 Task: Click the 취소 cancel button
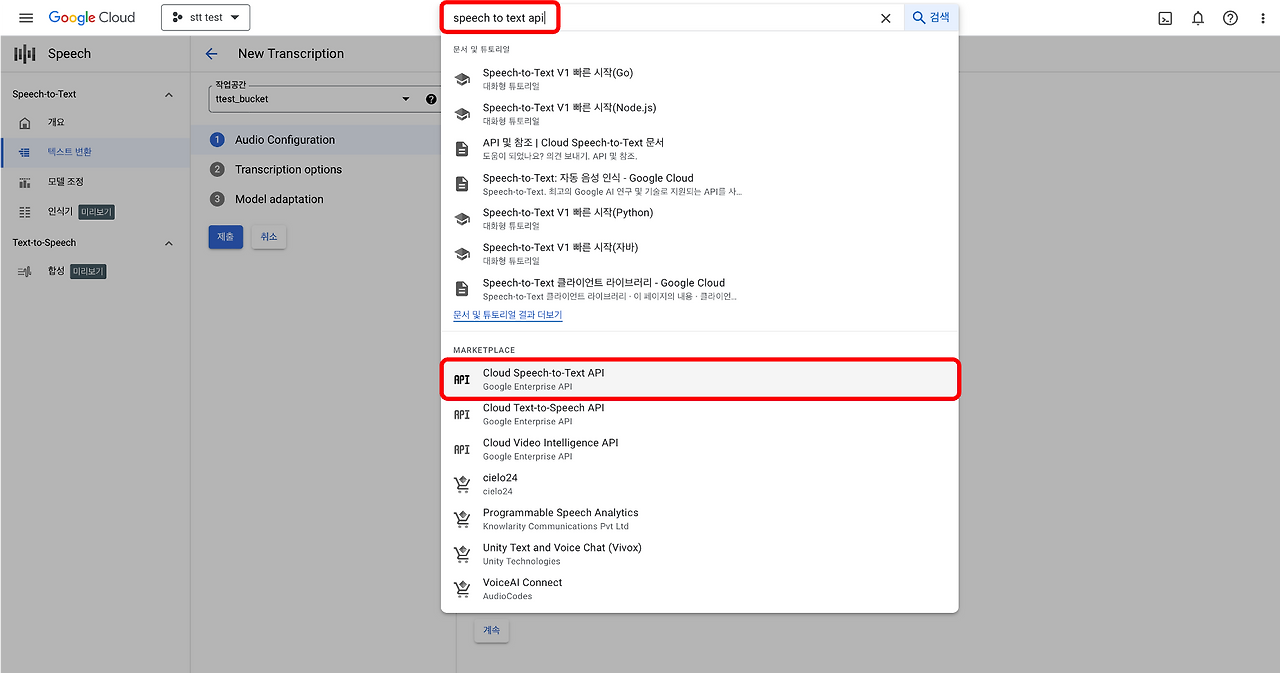click(269, 236)
